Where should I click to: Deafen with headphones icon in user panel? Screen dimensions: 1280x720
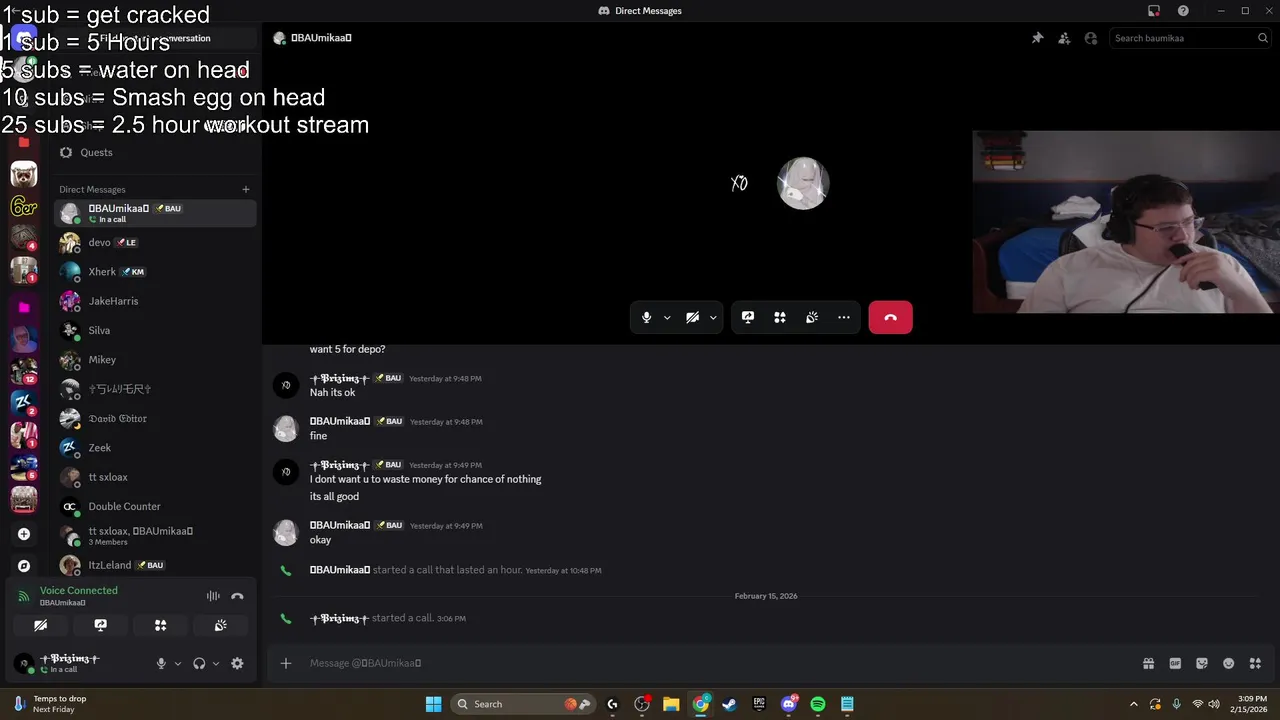[199, 663]
